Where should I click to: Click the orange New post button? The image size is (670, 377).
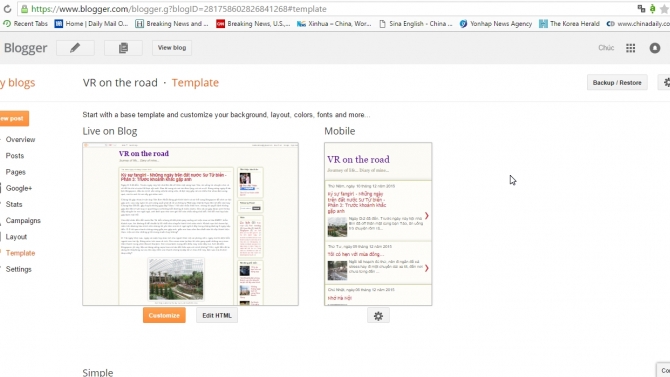tap(13, 118)
